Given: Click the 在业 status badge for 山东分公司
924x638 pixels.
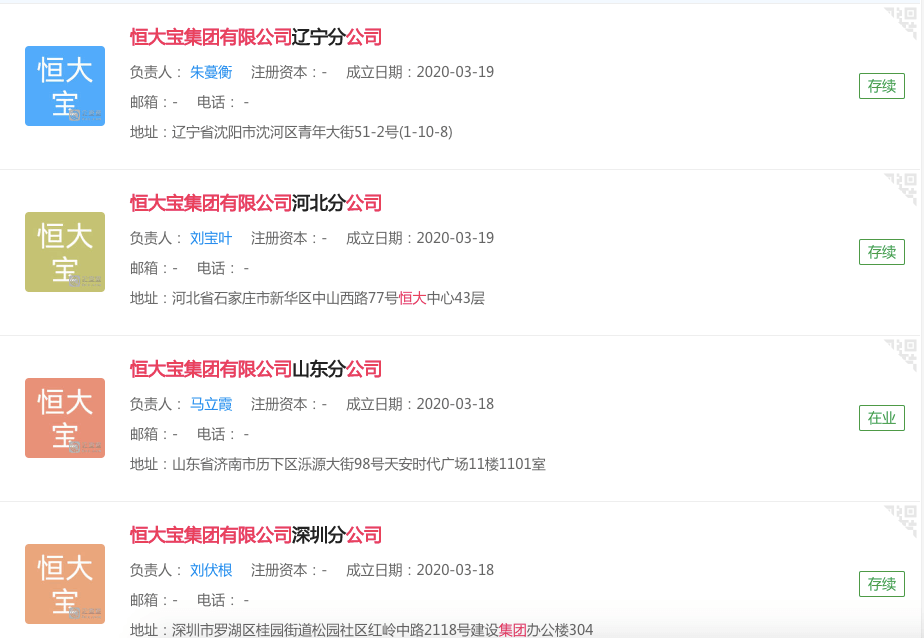Looking at the screenshot, I should pos(881,418).
